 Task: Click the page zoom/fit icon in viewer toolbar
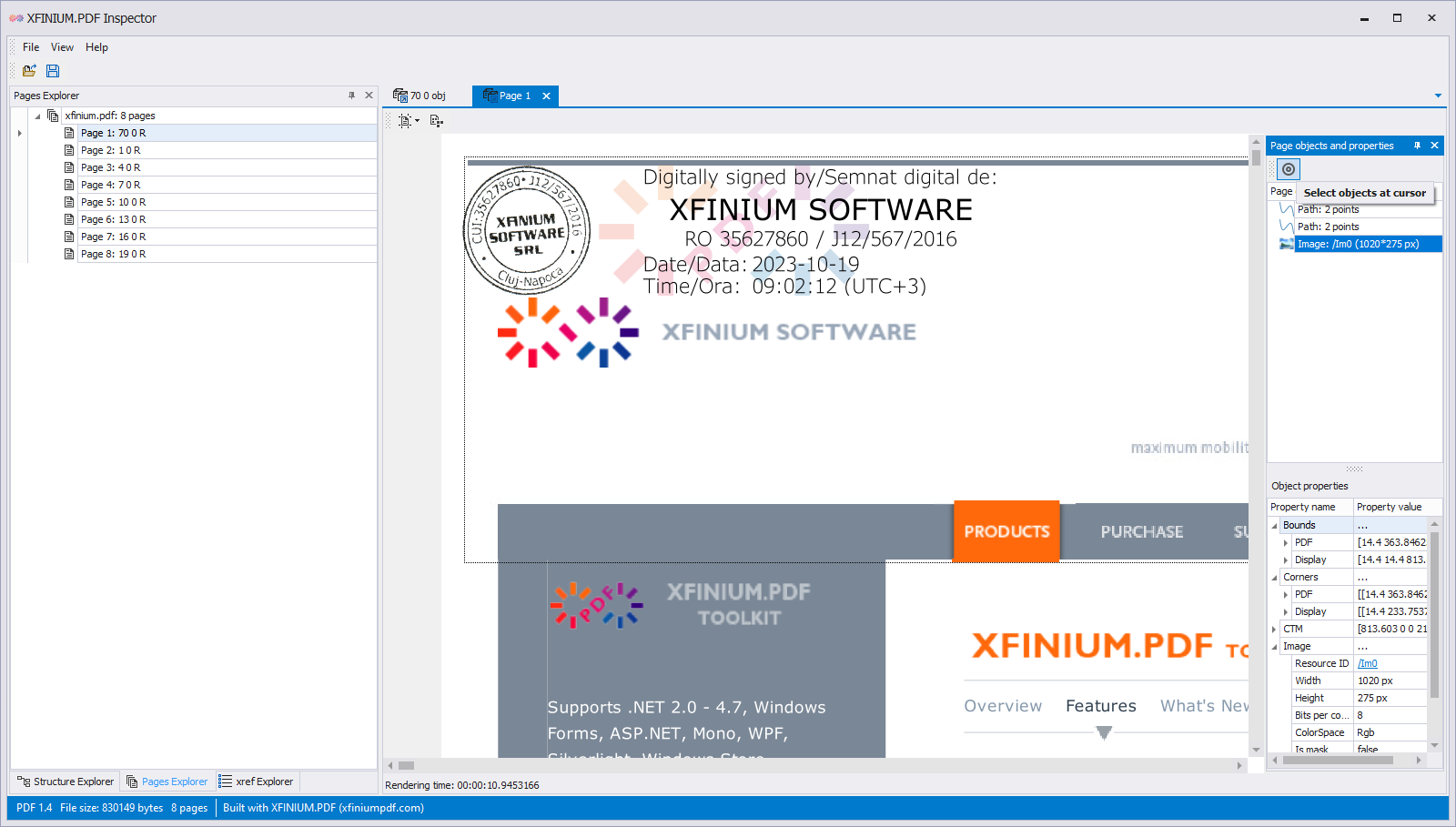405,120
